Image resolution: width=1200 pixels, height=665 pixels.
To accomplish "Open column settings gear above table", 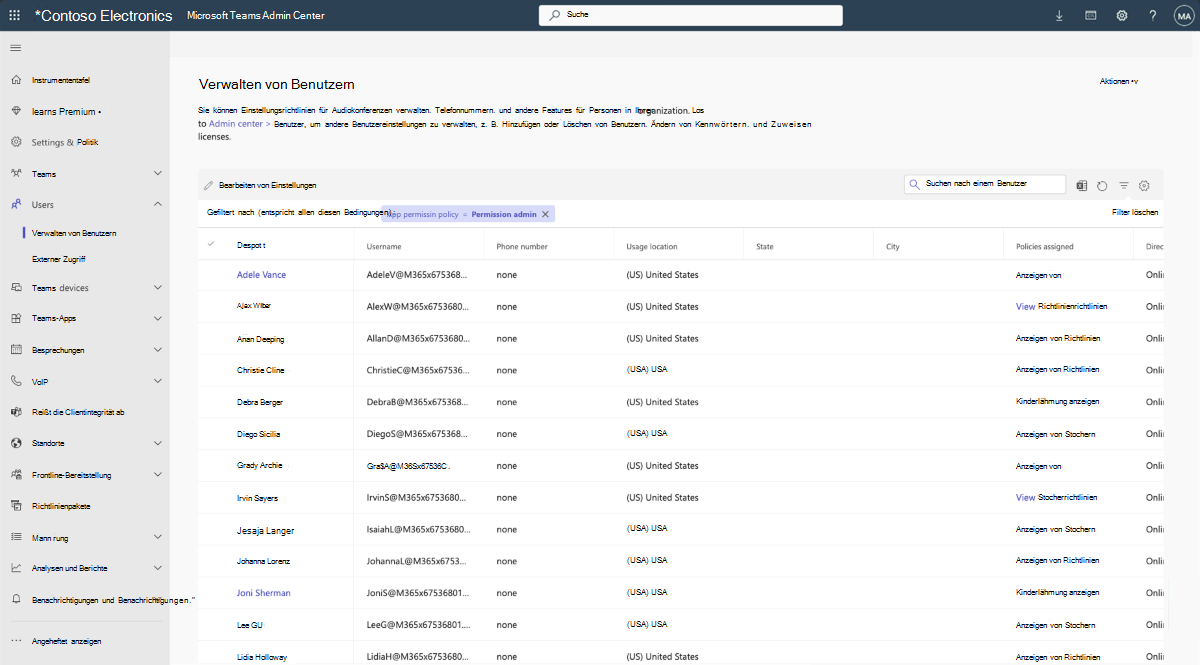I will pos(1145,185).
